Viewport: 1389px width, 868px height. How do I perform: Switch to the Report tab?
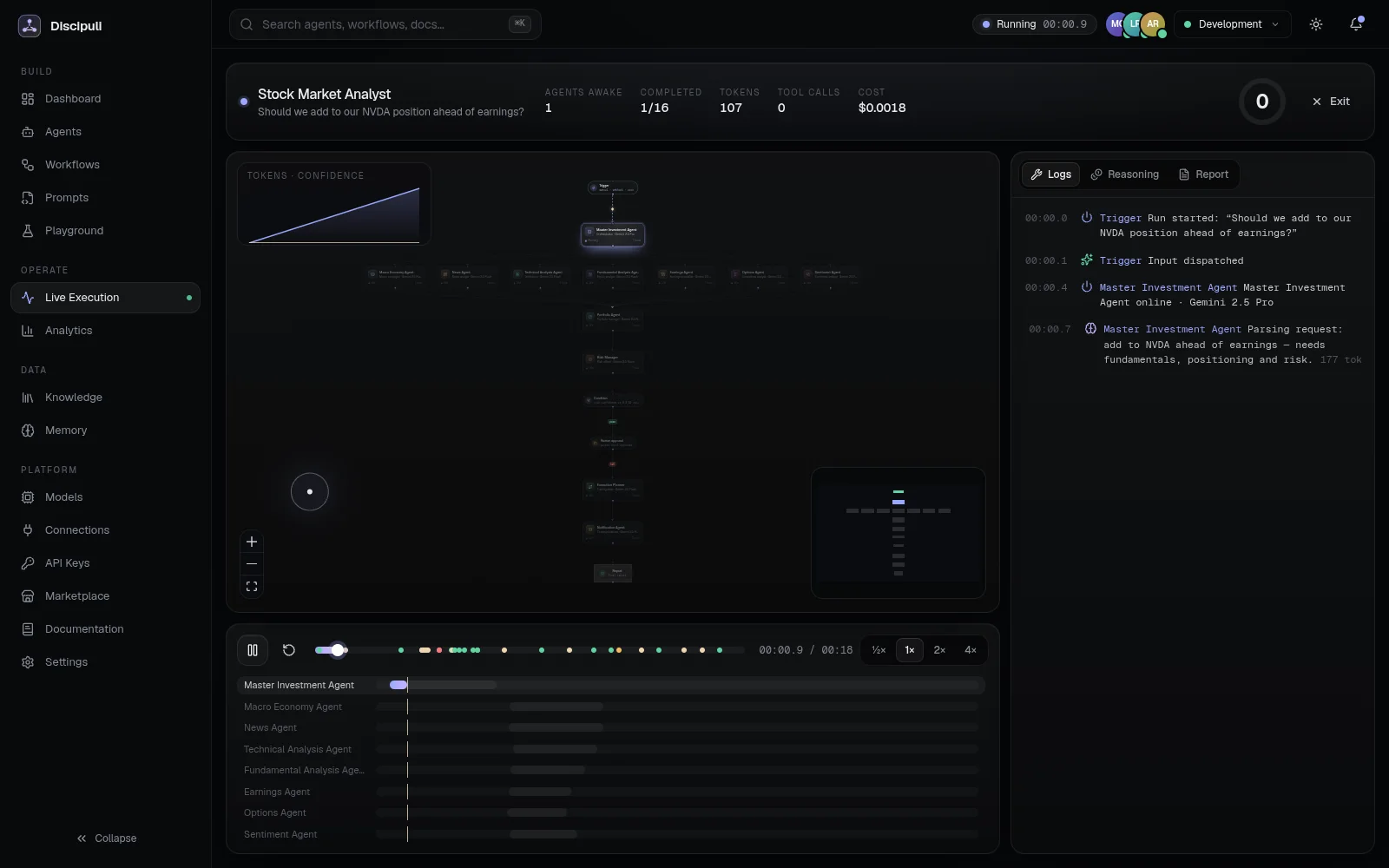pos(1203,174)
